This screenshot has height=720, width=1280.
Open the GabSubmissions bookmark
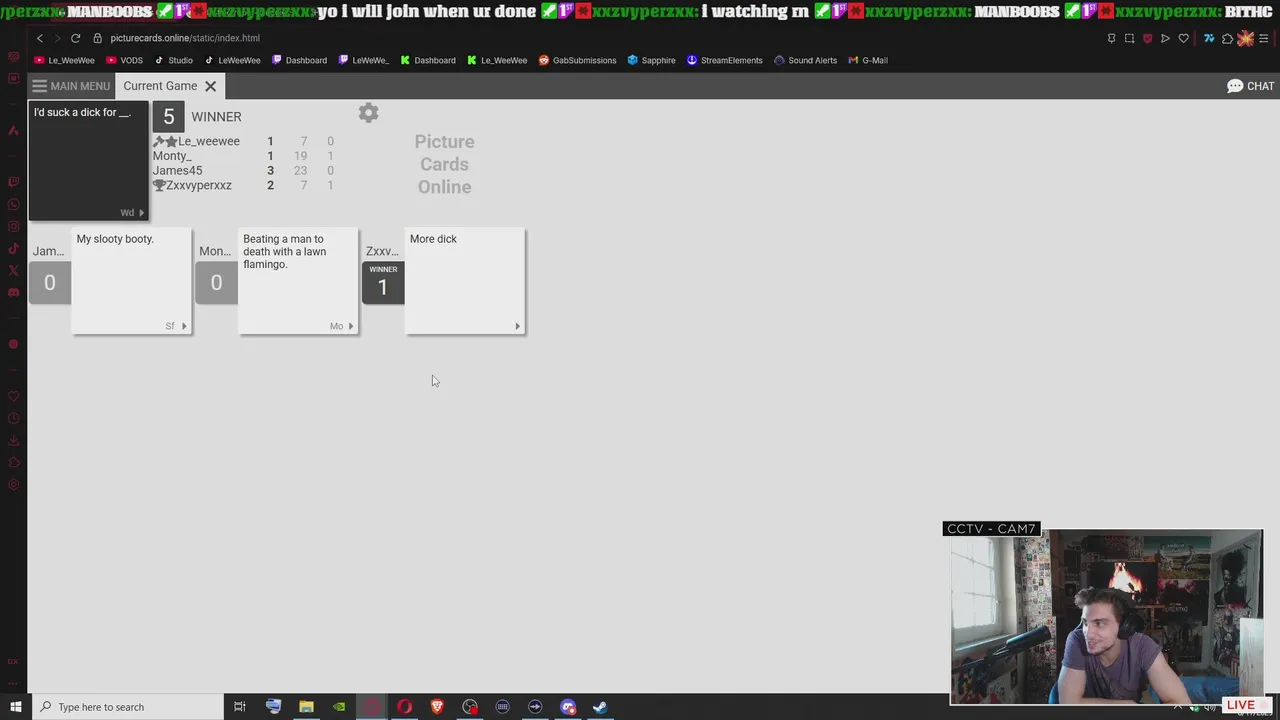577,60
